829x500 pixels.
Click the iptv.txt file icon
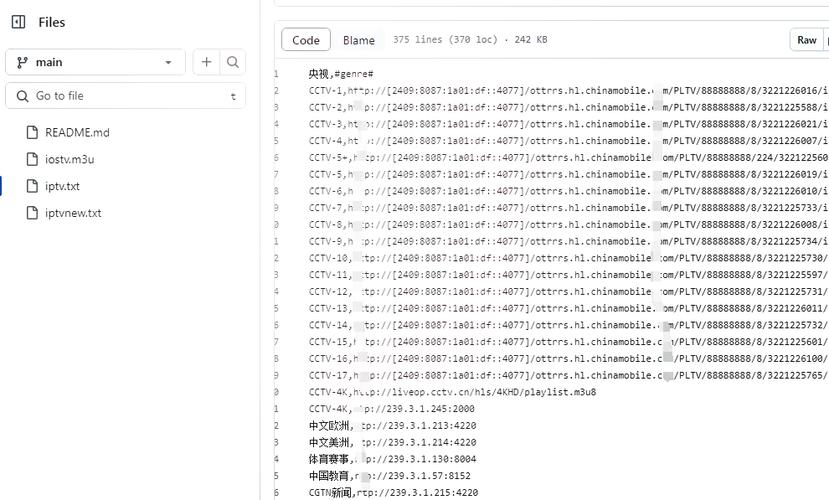click(x=32, y=186)
